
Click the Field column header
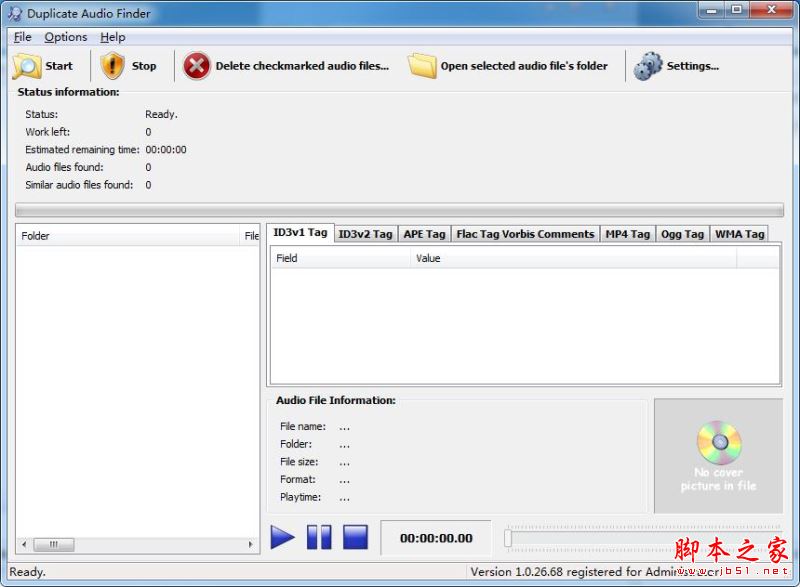[x=340, y=258]
